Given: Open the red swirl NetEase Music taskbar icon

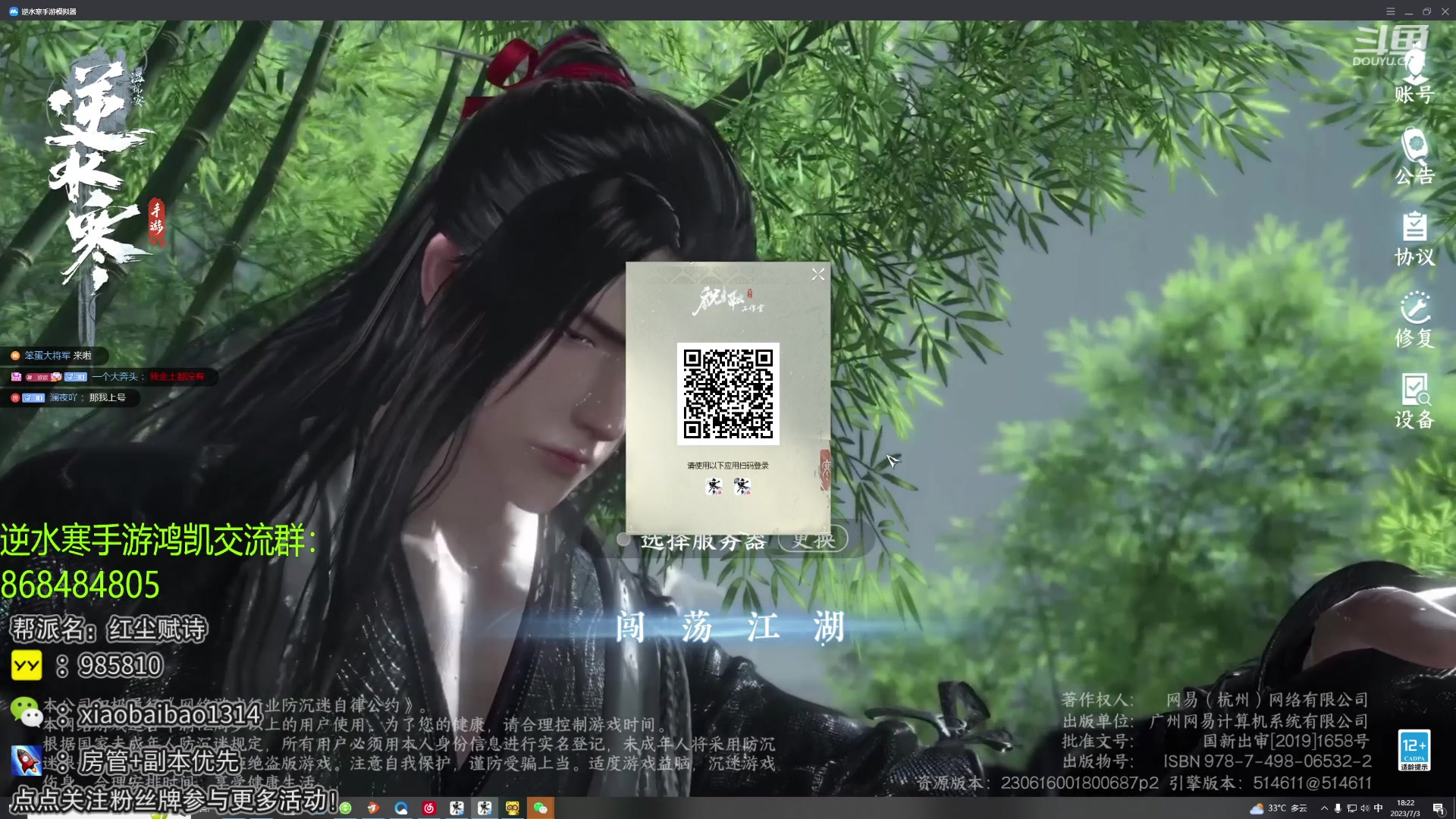Looking at the screenshot, I should point(429,808).
